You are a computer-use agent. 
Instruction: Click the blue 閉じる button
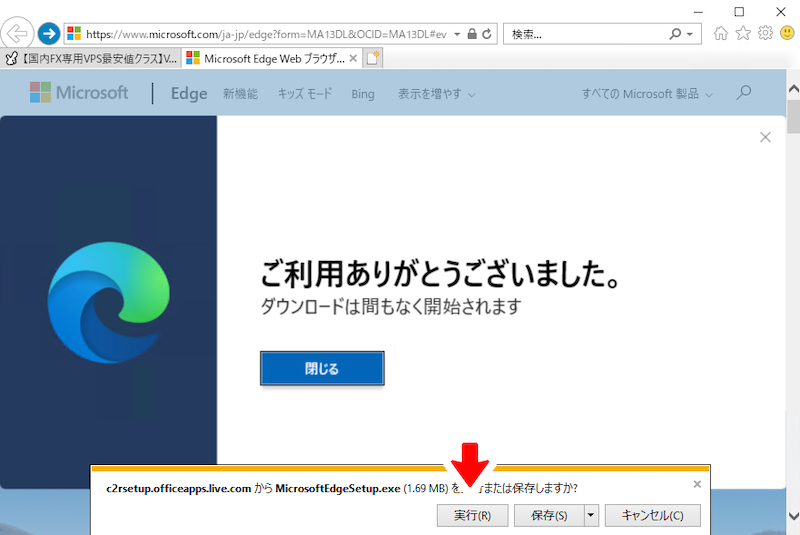322,368
